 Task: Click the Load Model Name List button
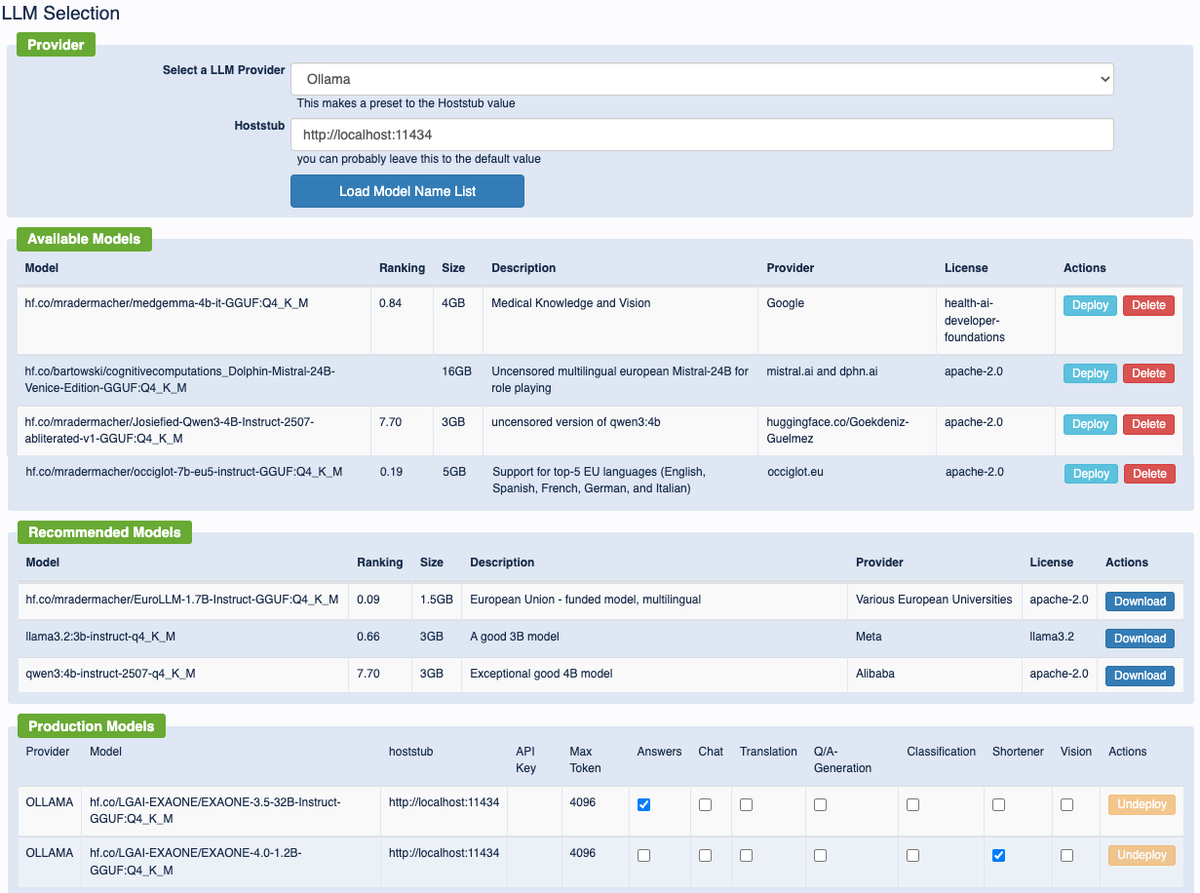[x=407, y=191]
